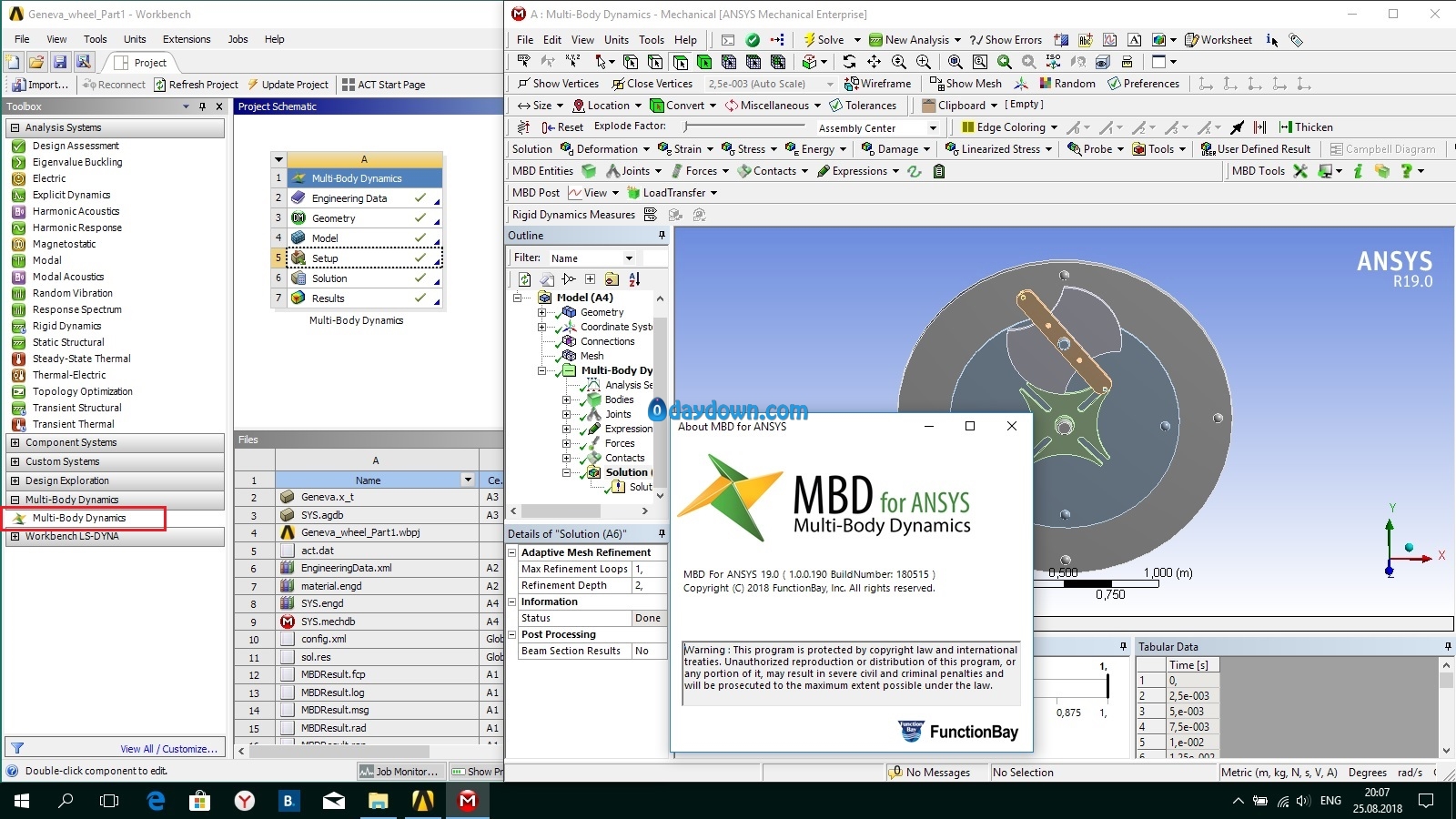Click the MBD Tools green info icon

click(x=1358, y=171)
